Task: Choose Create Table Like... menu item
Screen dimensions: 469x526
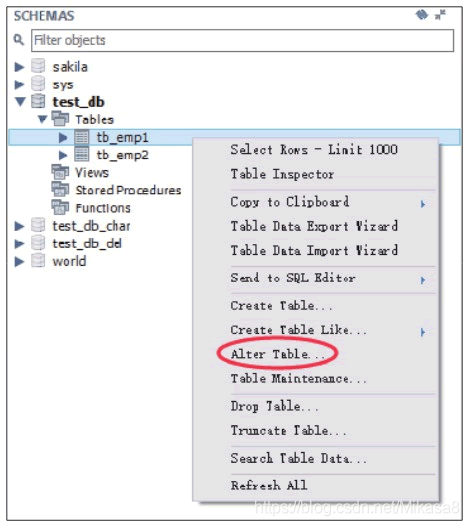Action: tap(299, 330)
